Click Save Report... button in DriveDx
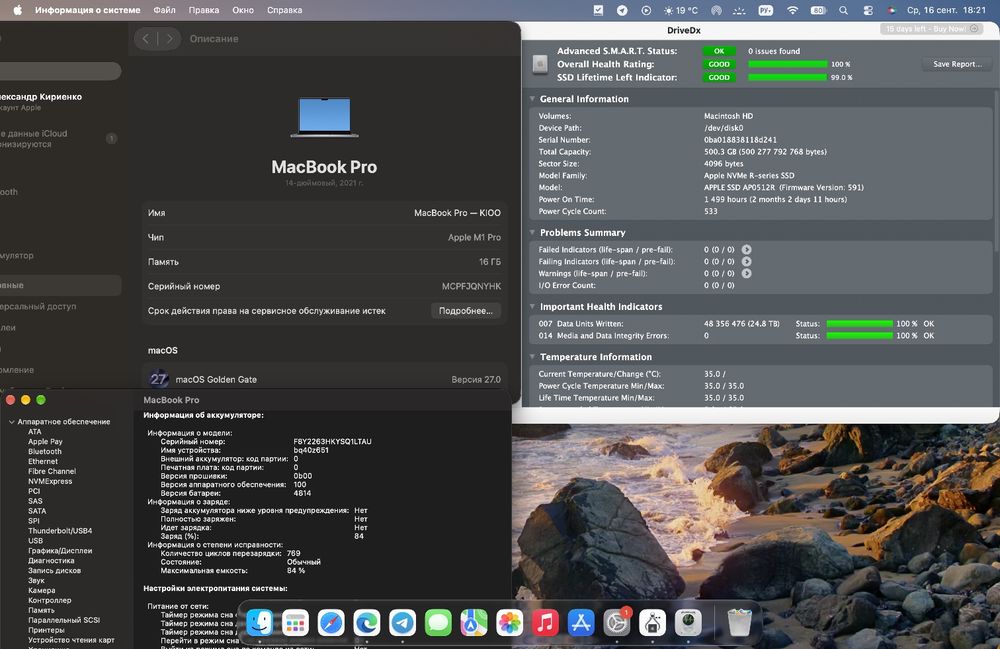1000x649 pixels. click(957, 64)
